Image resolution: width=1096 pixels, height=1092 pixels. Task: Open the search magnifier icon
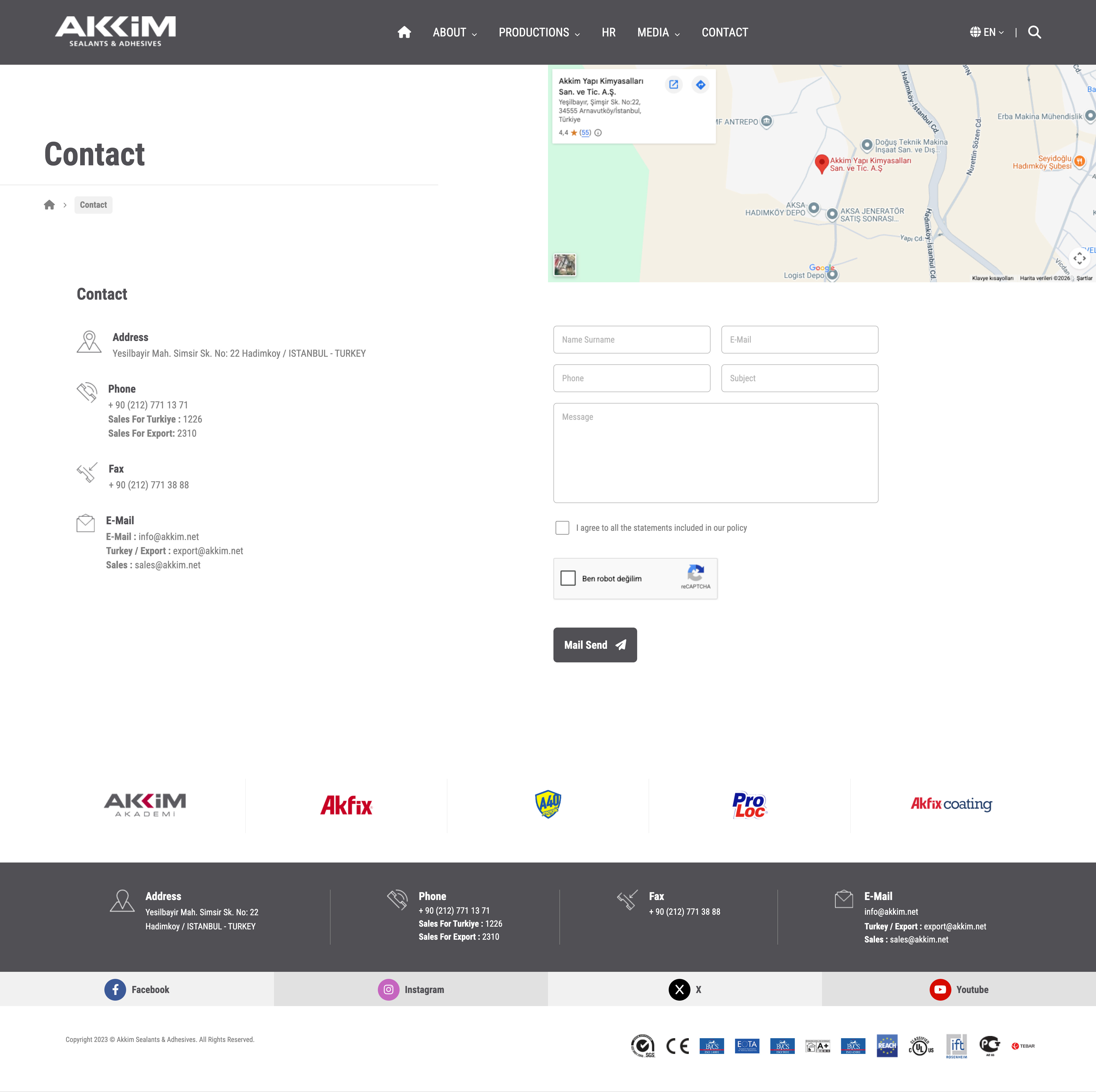(x=1034, y=32)
